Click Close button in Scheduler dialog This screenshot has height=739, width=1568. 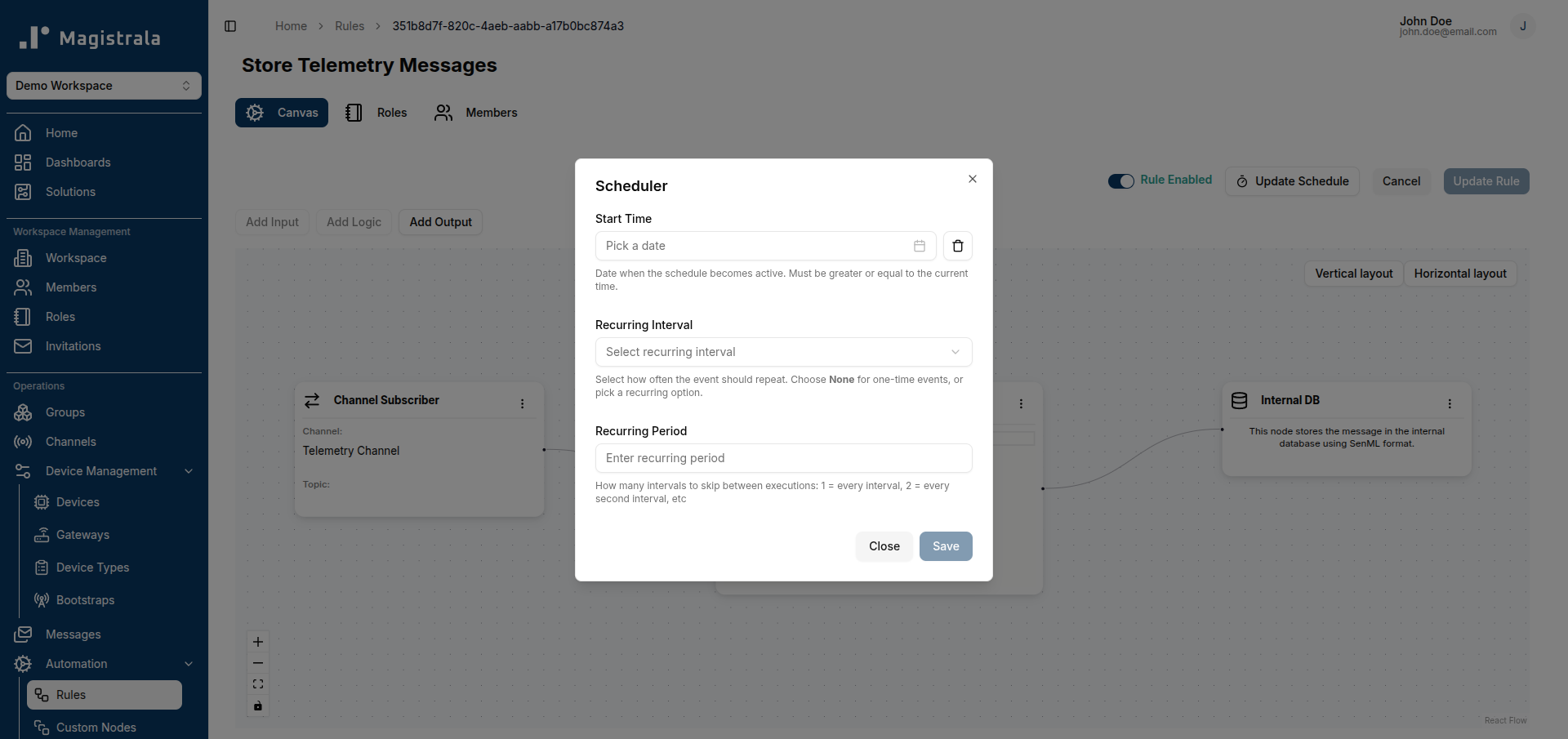click(x=884, y=546)
